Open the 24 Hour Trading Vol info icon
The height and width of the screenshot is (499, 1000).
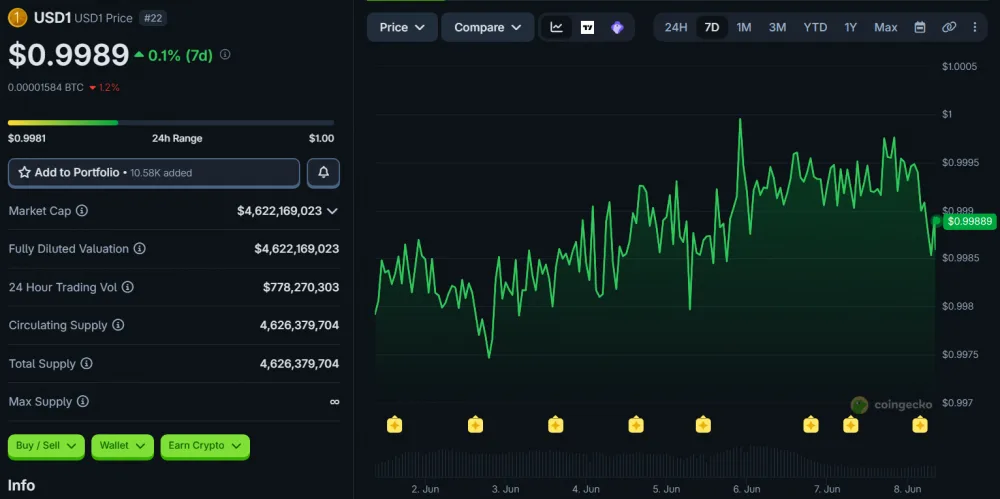click(128, 287)
